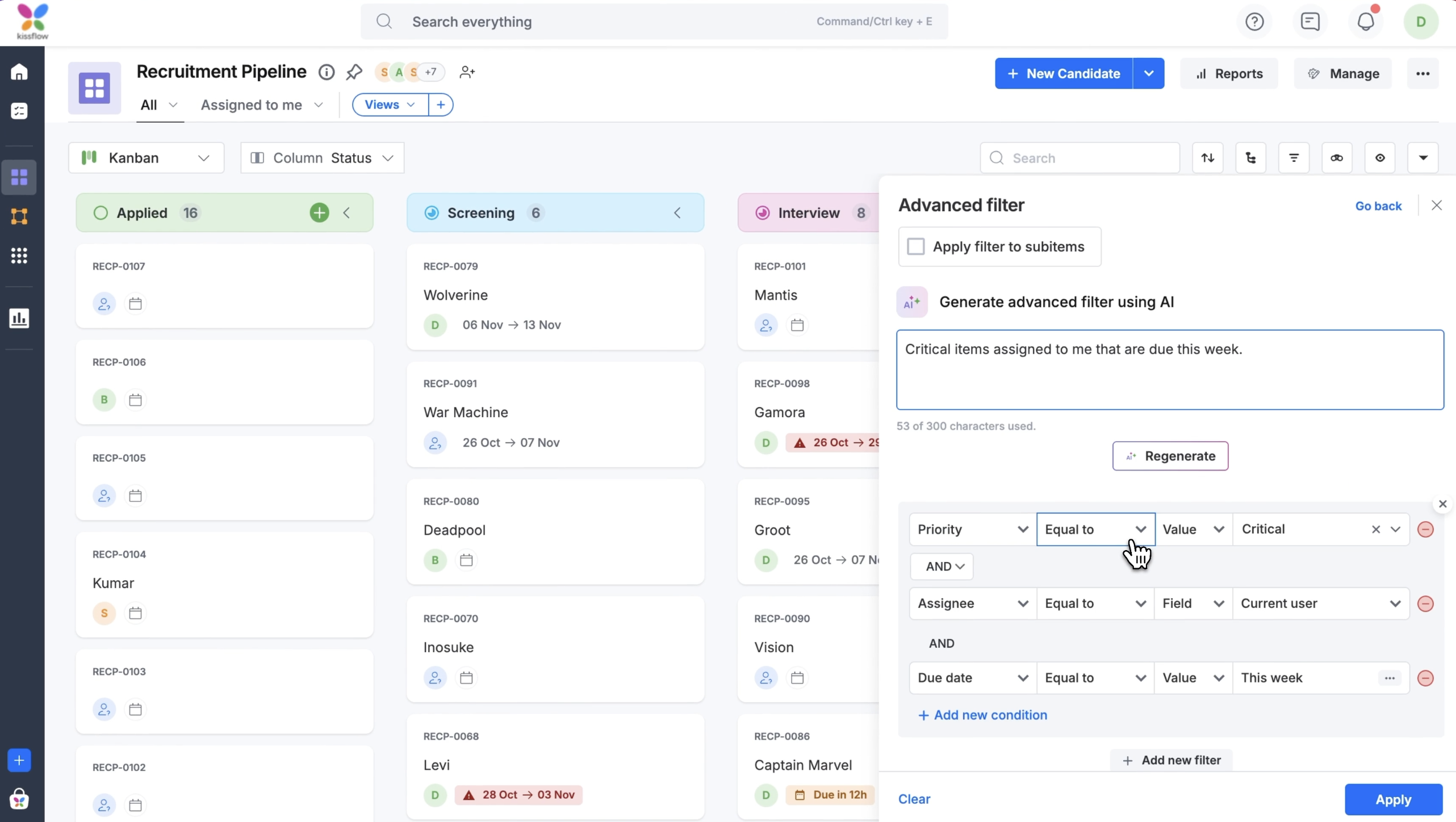Switch to Assigned to me tab

tap(252, 105)
